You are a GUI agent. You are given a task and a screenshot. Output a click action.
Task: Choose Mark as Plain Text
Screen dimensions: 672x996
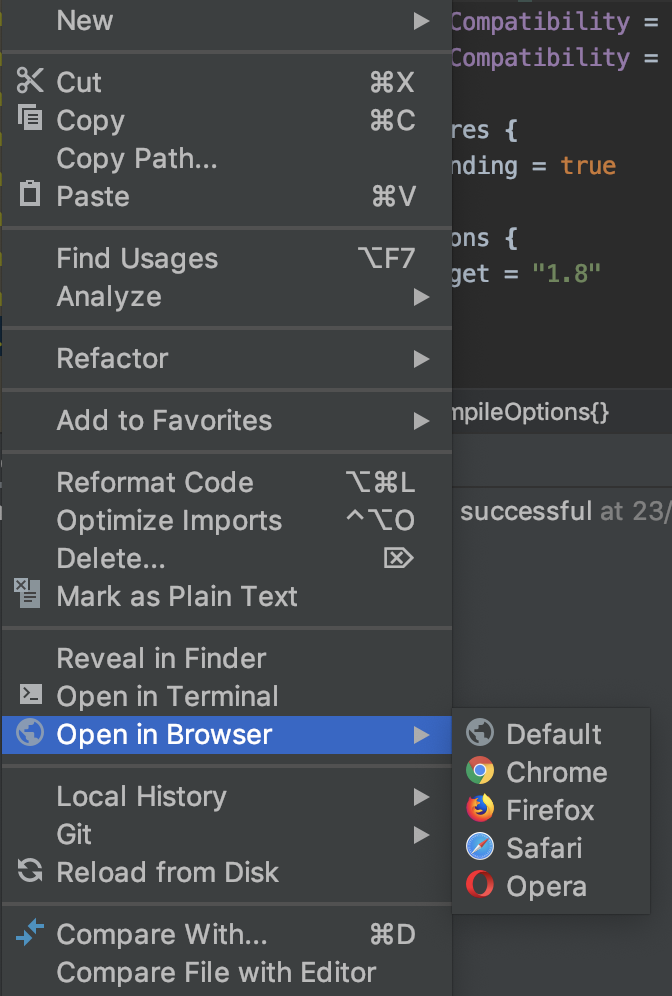coord(177,596)
